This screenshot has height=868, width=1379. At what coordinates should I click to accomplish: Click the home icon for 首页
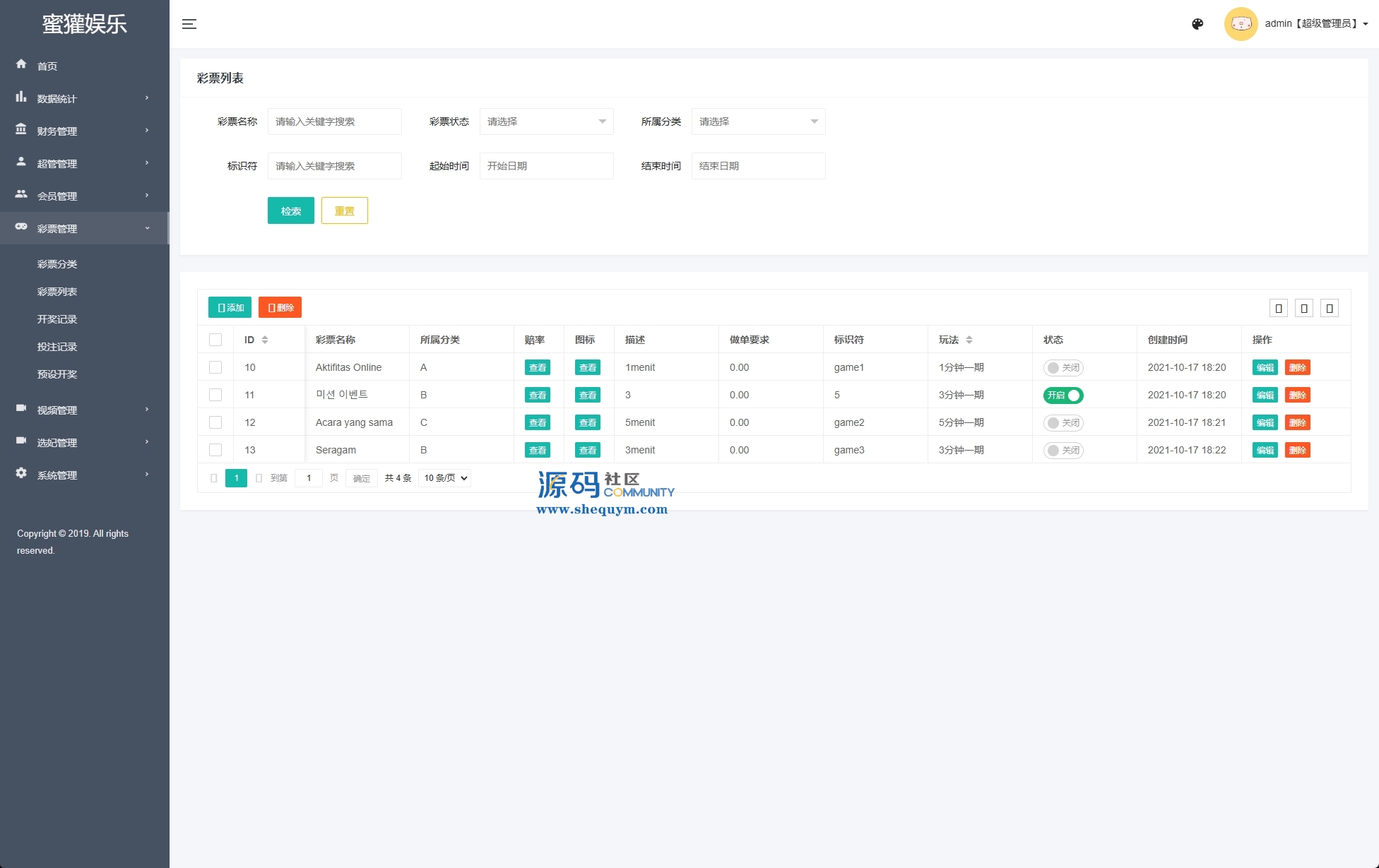coord(21,64)
